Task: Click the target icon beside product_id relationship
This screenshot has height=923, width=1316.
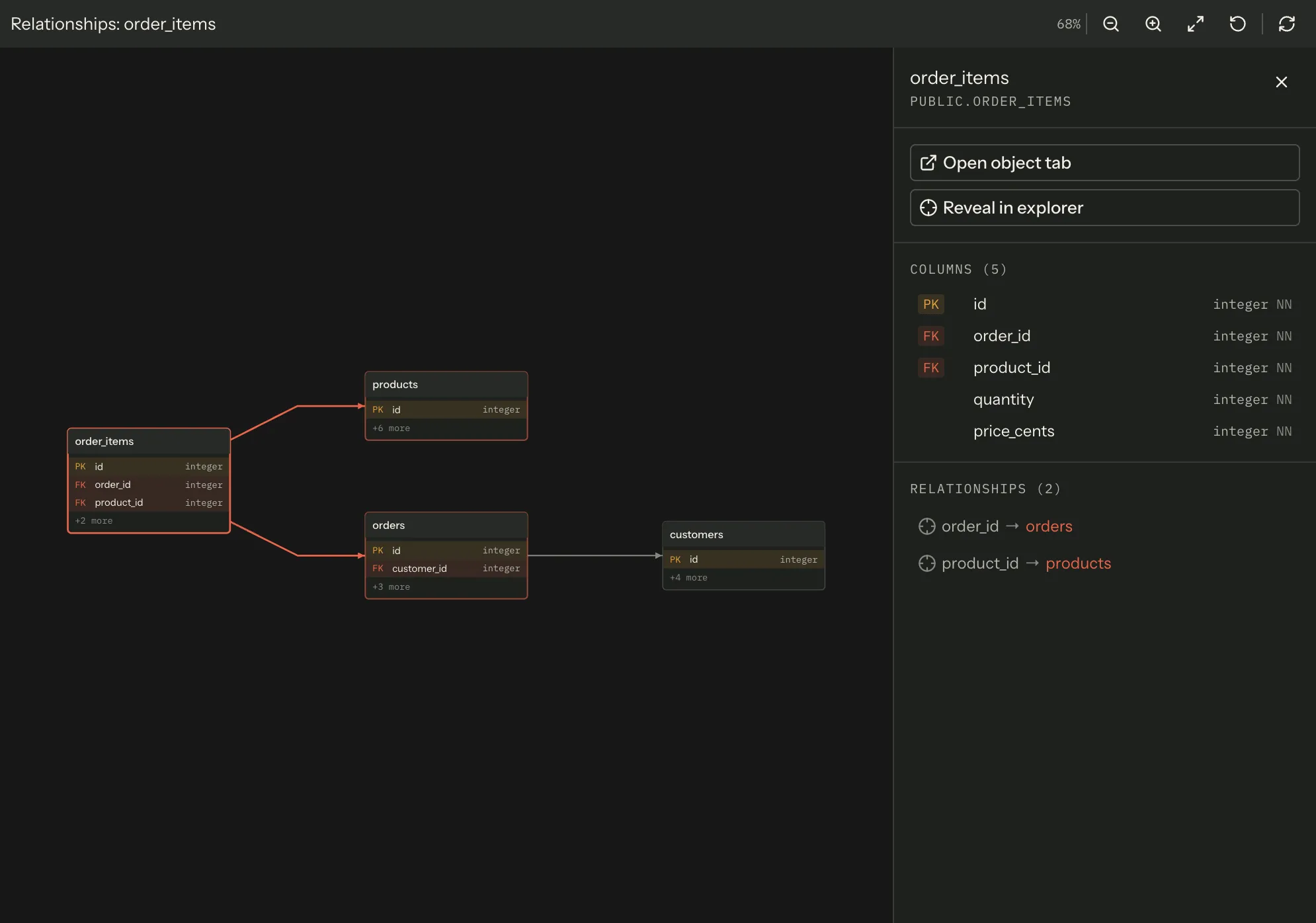Action: (x=927, y=563)
